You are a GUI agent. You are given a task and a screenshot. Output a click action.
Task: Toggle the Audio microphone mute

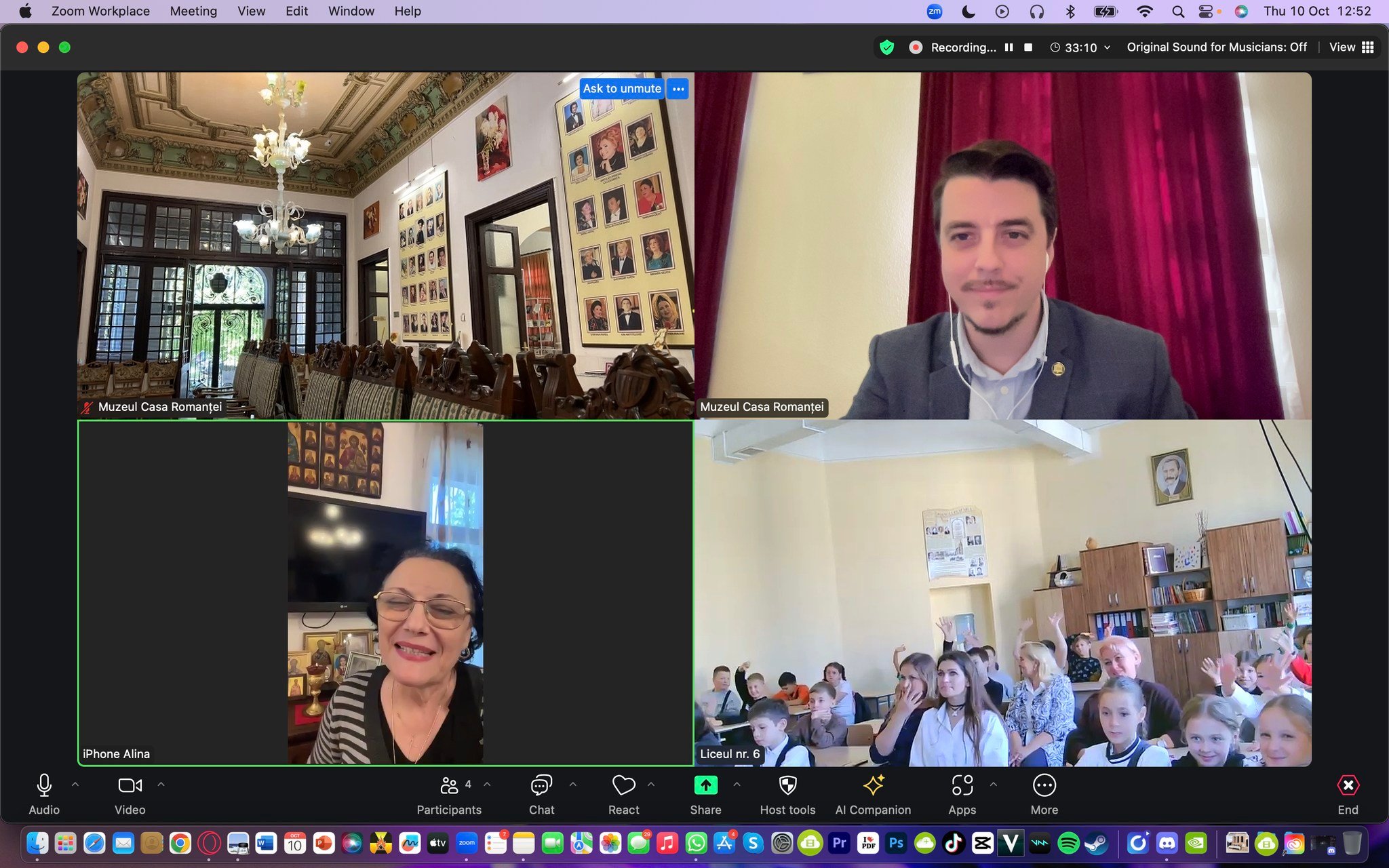44,785
